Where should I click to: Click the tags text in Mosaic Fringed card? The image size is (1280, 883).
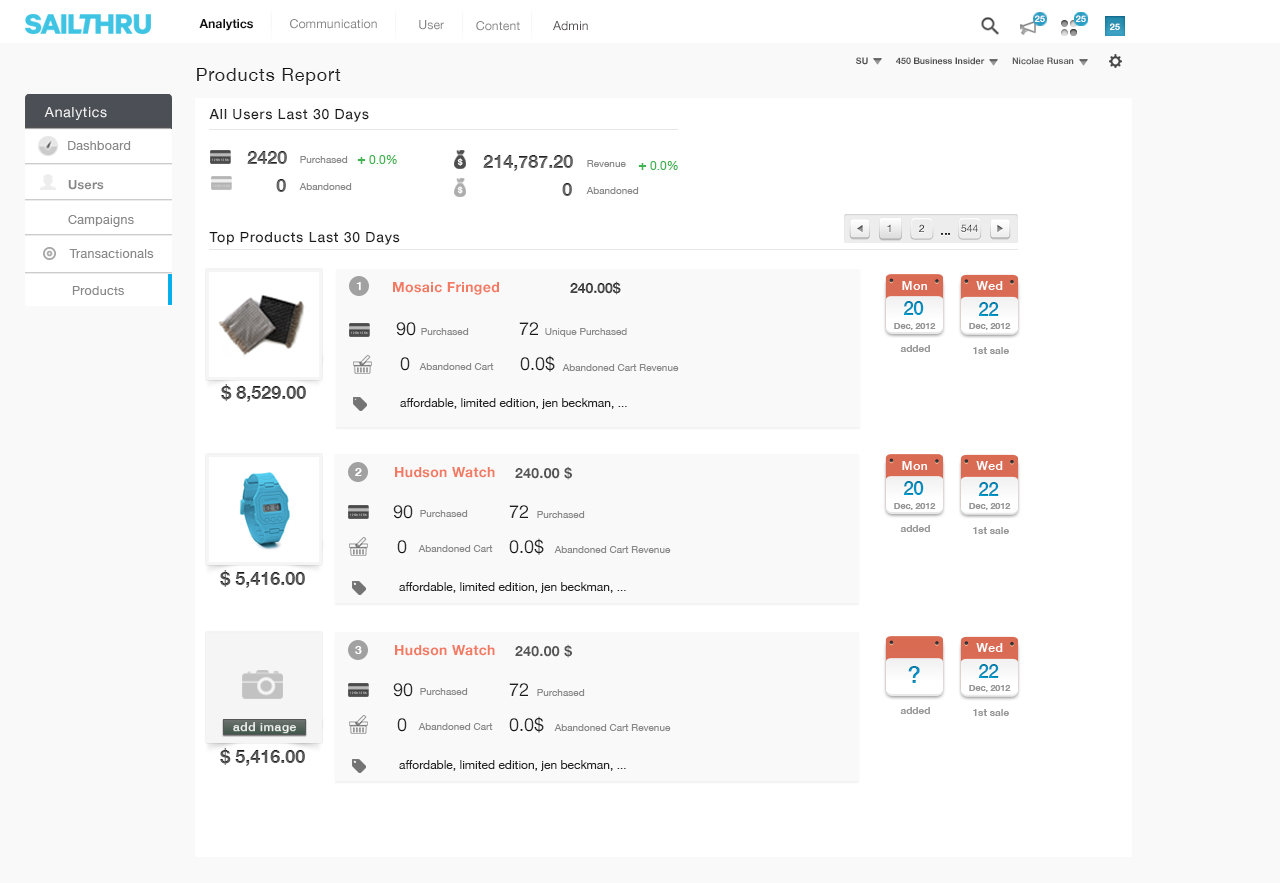(513, 404)
